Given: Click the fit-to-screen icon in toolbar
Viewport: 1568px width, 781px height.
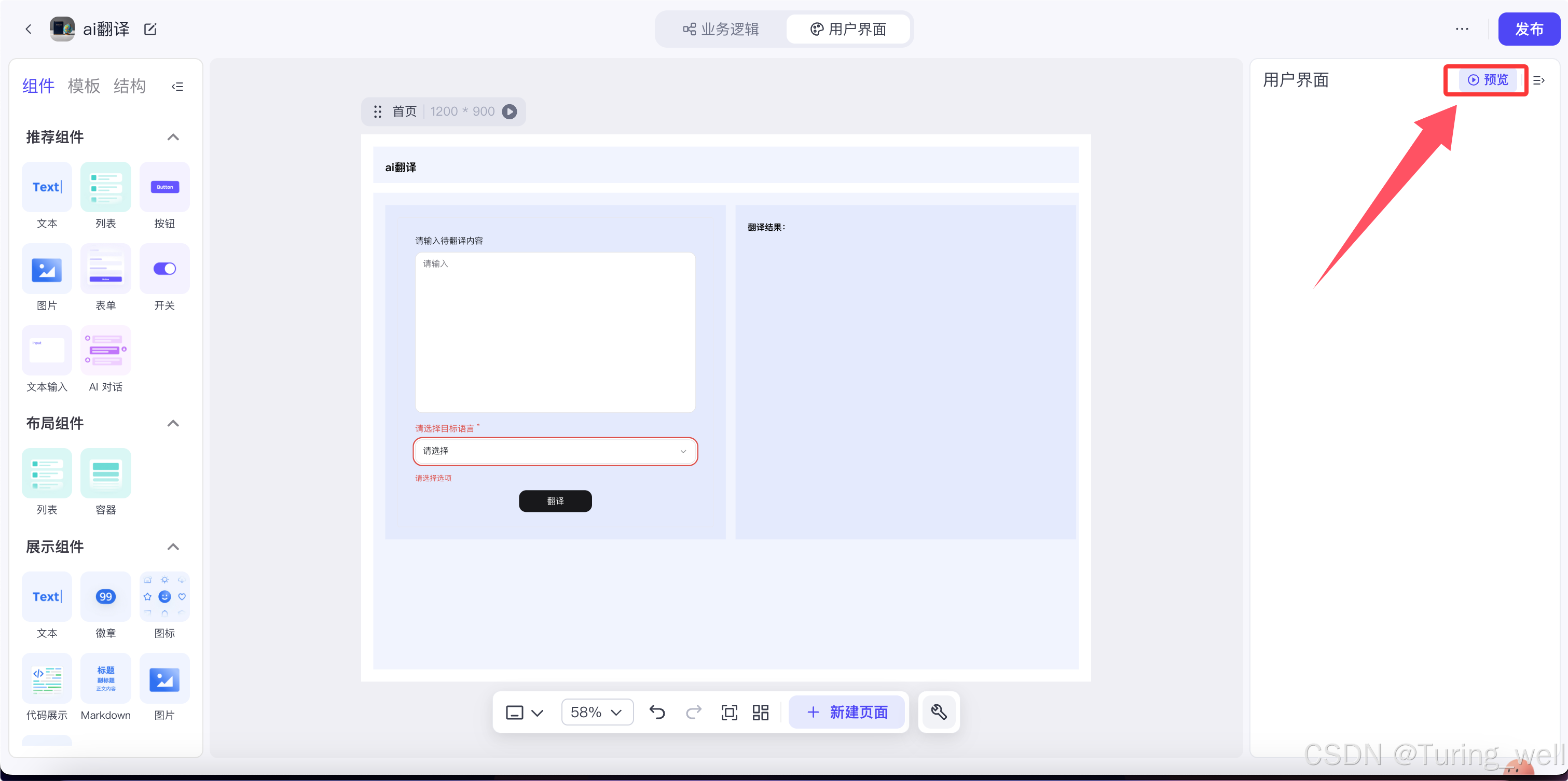Looking at the screenshot, I should pos(728,712).
